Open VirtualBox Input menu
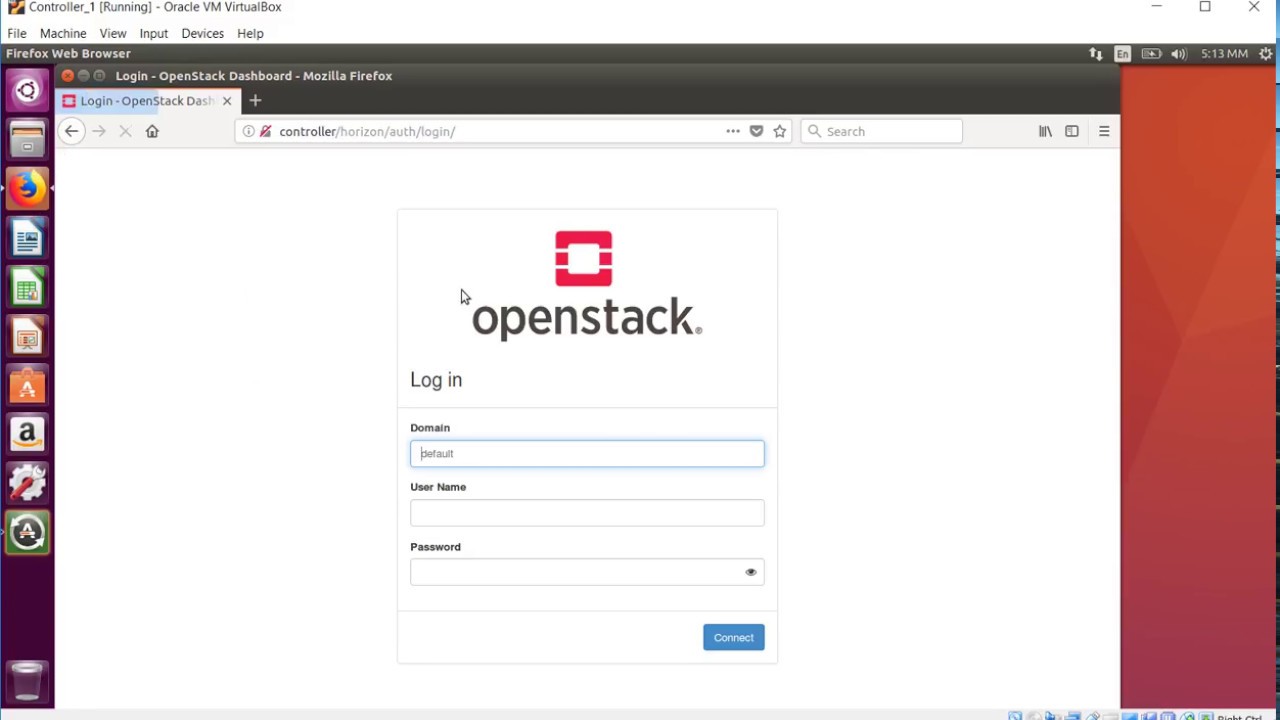This screenshot has width=1280, height=720. pos(154,33)
